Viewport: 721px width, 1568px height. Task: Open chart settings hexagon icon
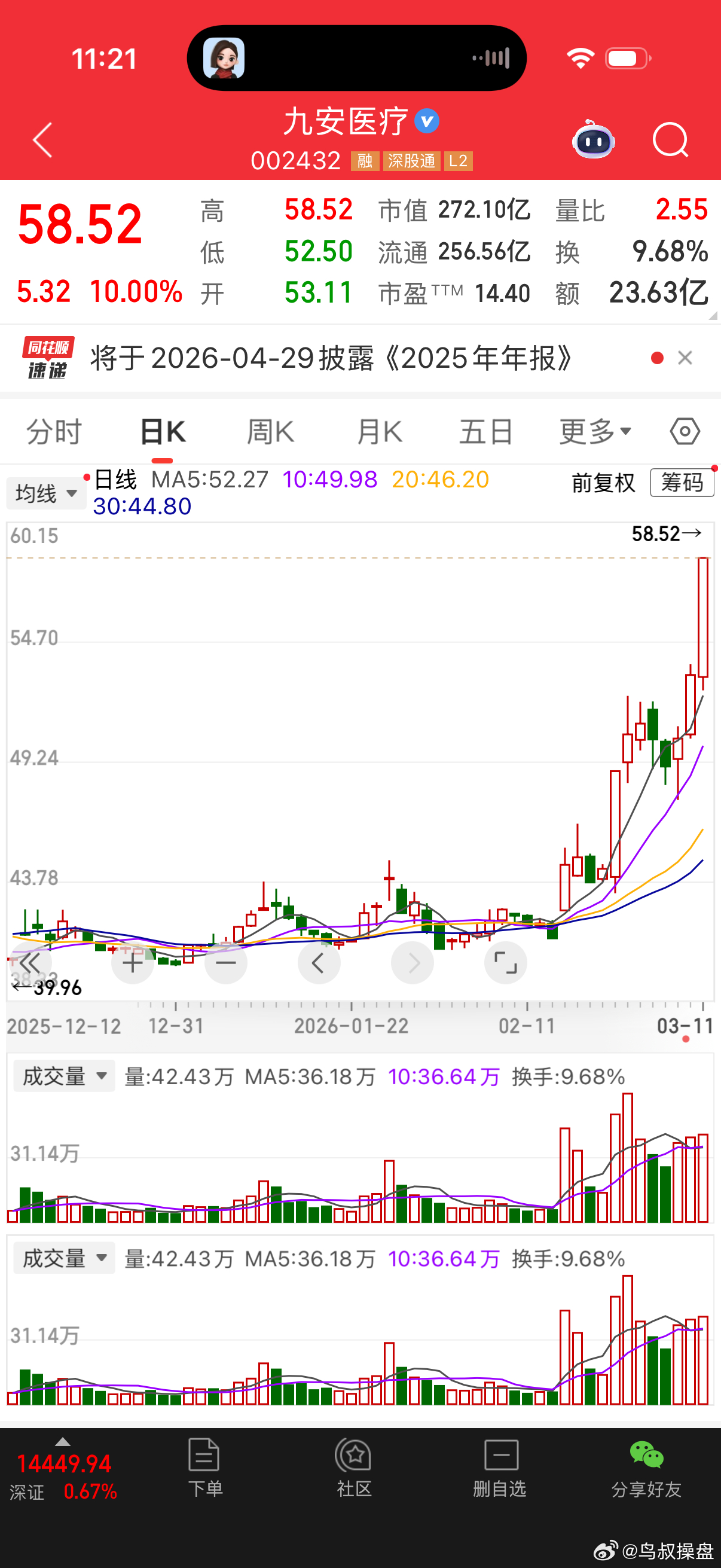click(x=685, y=432)
